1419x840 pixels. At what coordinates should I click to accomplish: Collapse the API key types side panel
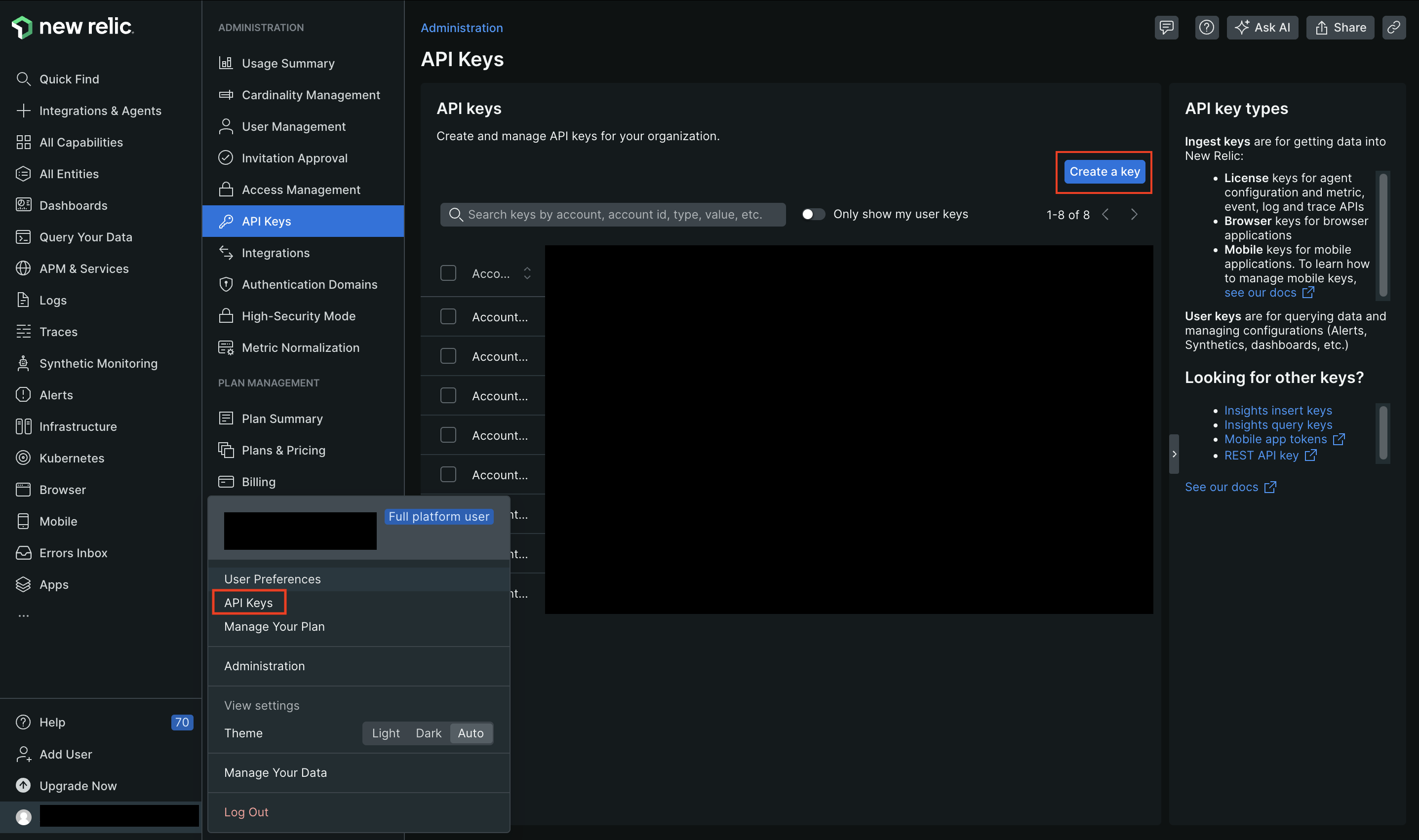(1174, 454)
